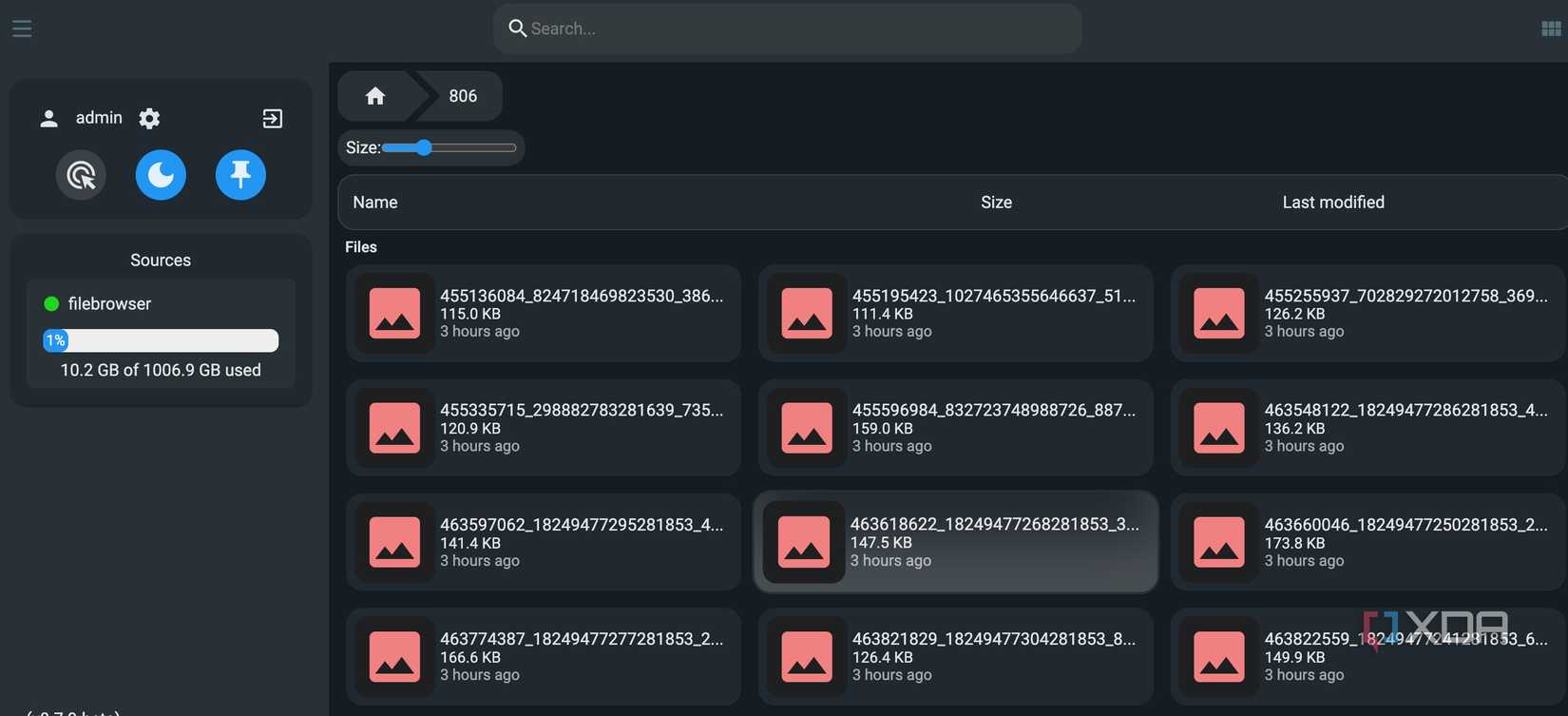Log out using the exit icon

point(273,118)
